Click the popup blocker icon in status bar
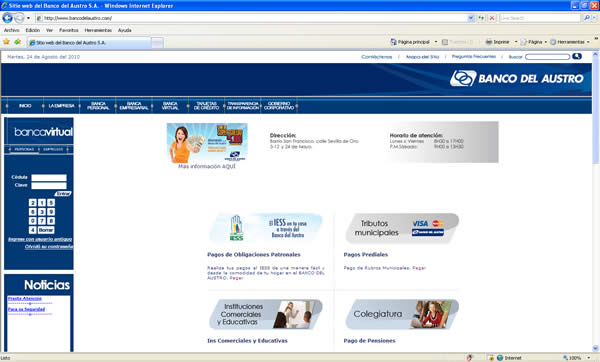The image size is (600, 362). click(470, 358)
